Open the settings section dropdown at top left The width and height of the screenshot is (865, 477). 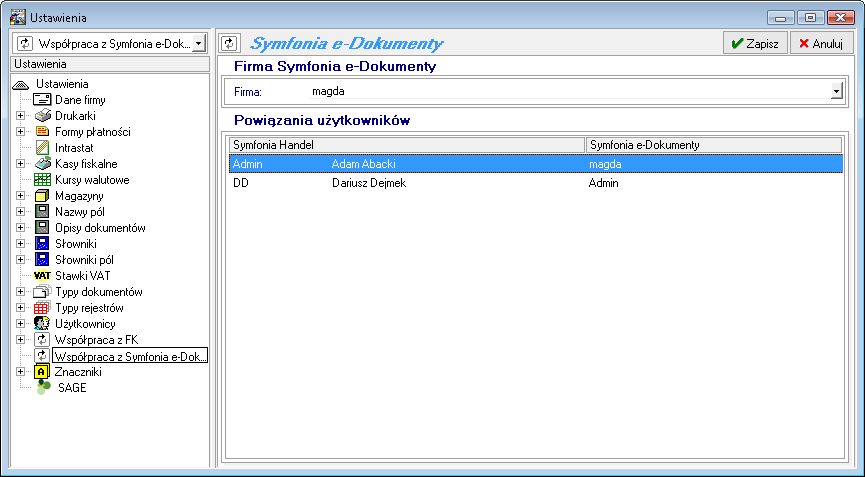tap(199, 44)
